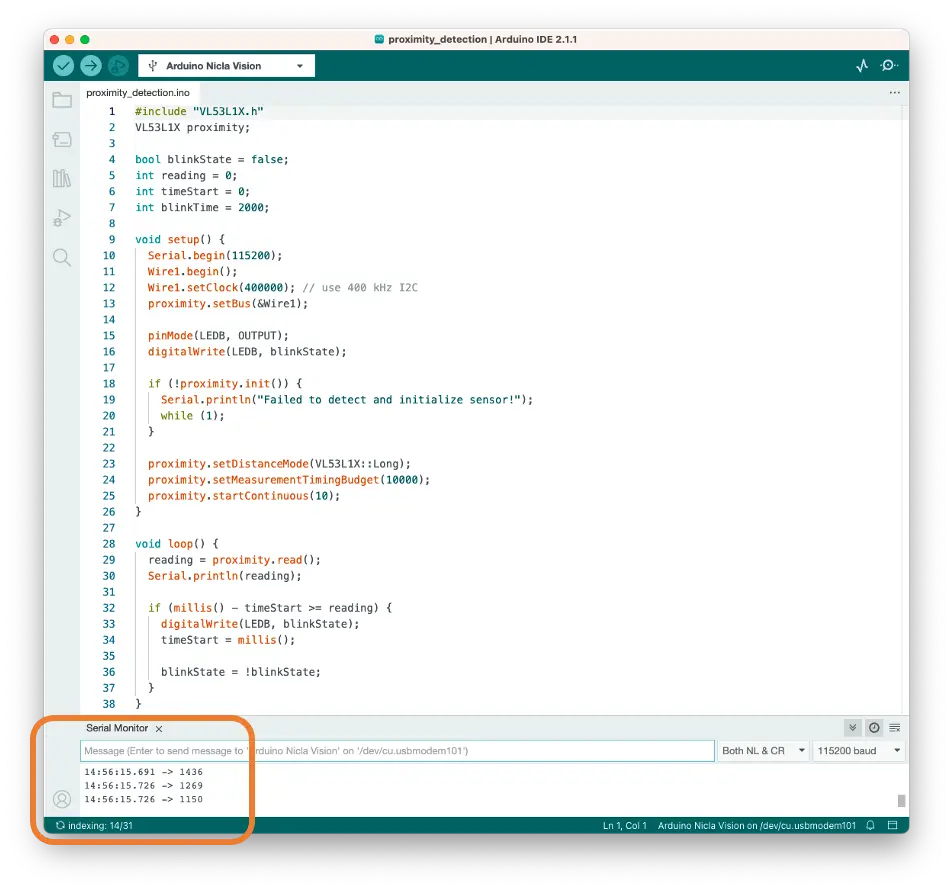Screen dimensions: 952x890
Task: Open Serial Monitor from top-right toolbar icon
Action: [888, 66]
